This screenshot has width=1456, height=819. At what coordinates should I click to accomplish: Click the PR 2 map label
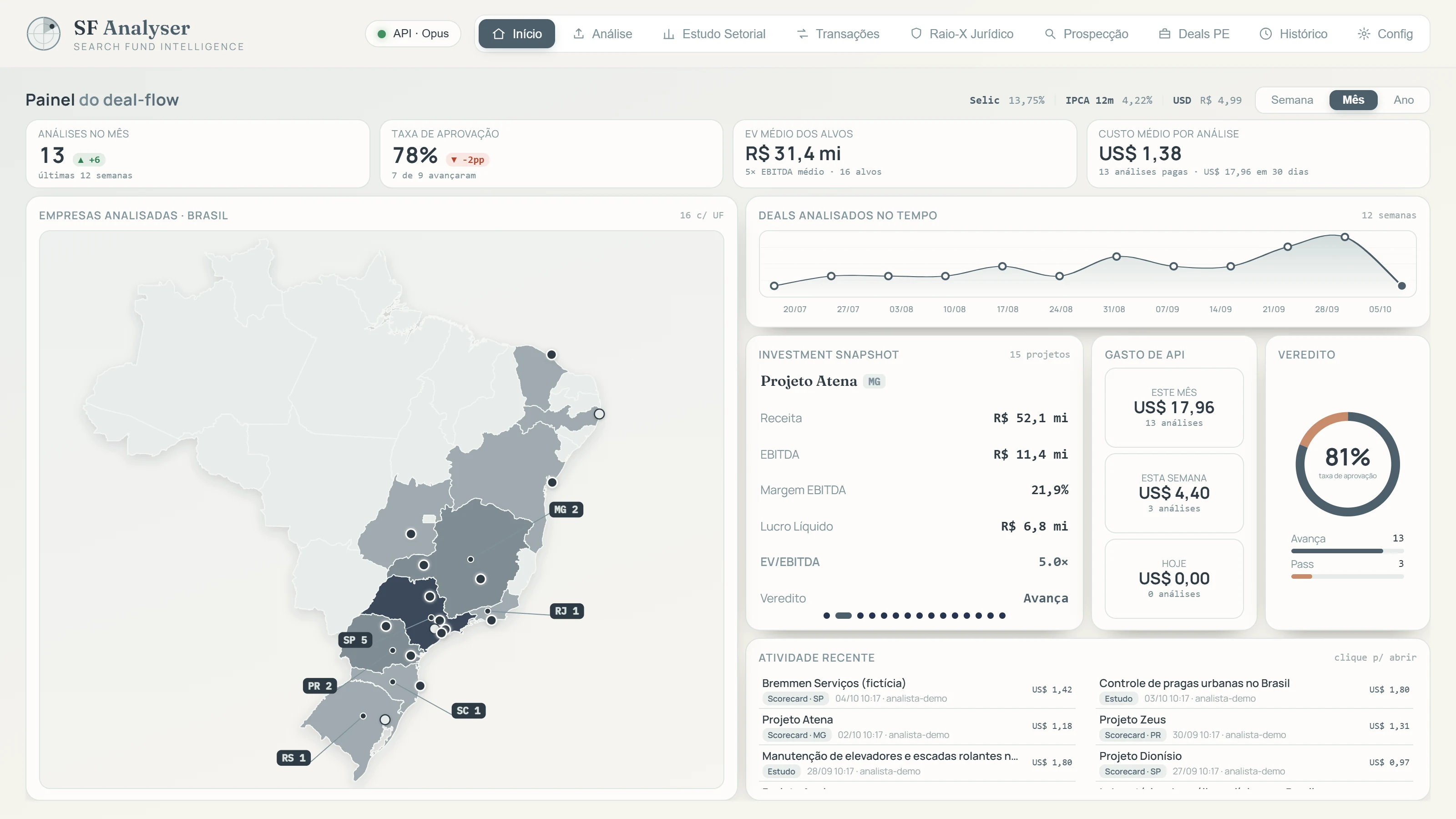point(320,686)
